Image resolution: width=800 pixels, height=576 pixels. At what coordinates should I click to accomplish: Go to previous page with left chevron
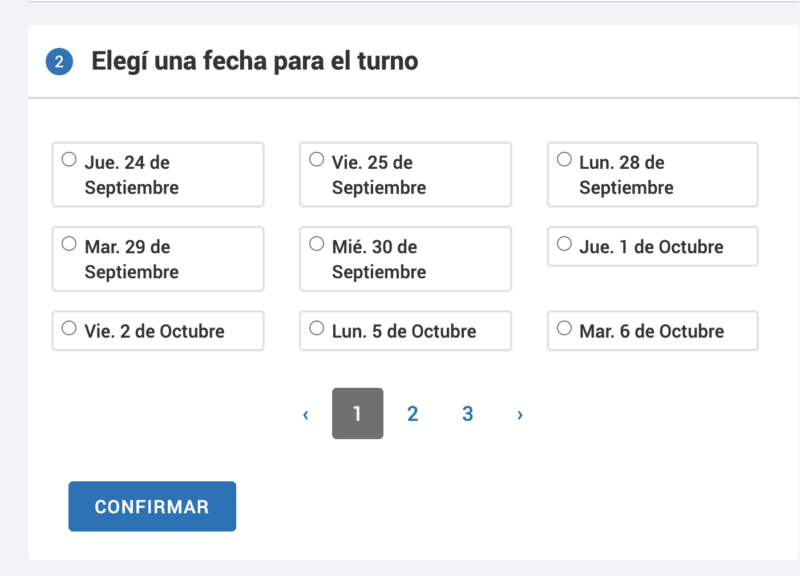coord(306,414)
